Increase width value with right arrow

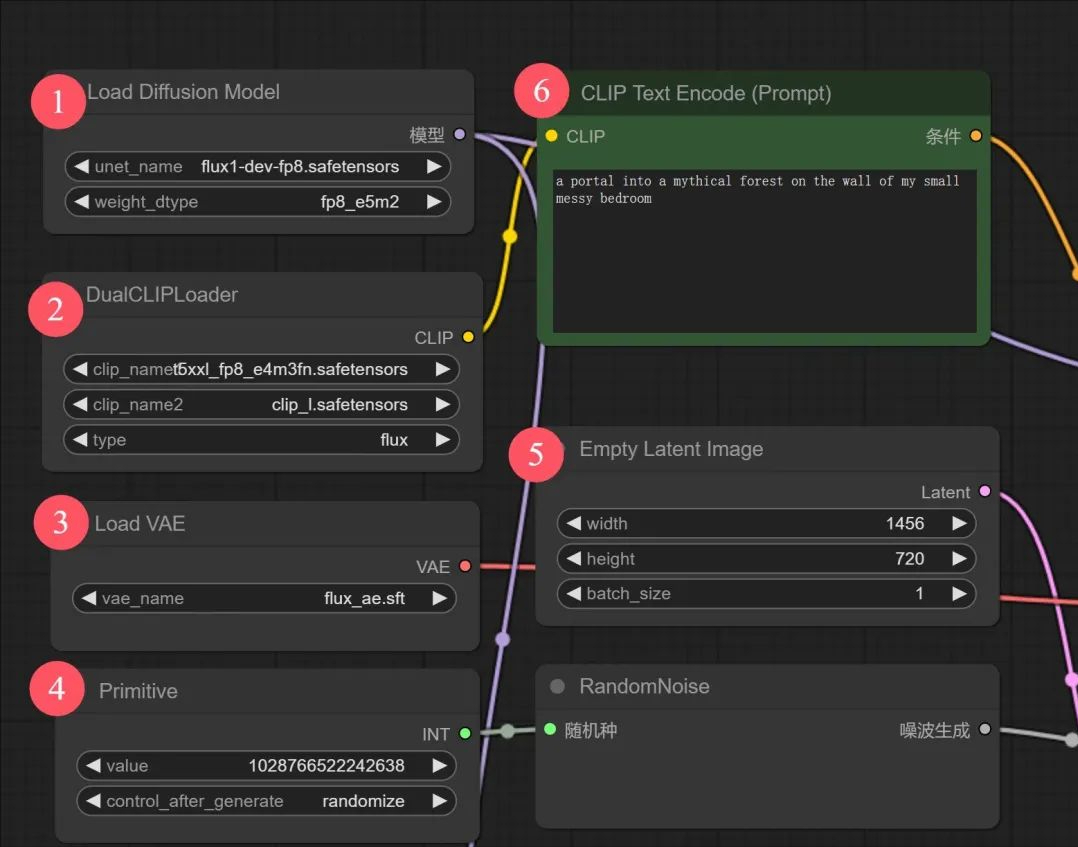(x=959, y=523)
